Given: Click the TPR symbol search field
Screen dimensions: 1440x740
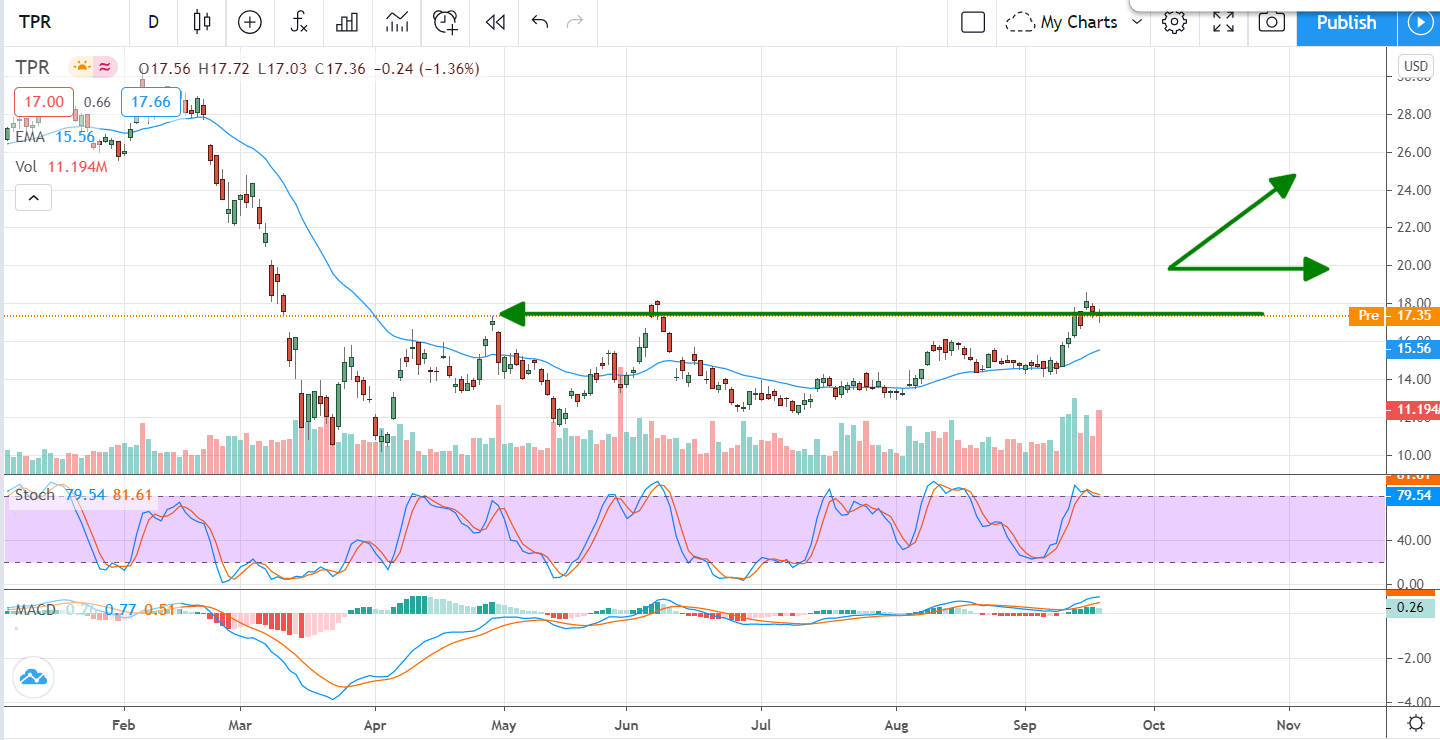Looking at the screenshot, I should [50, 22].
